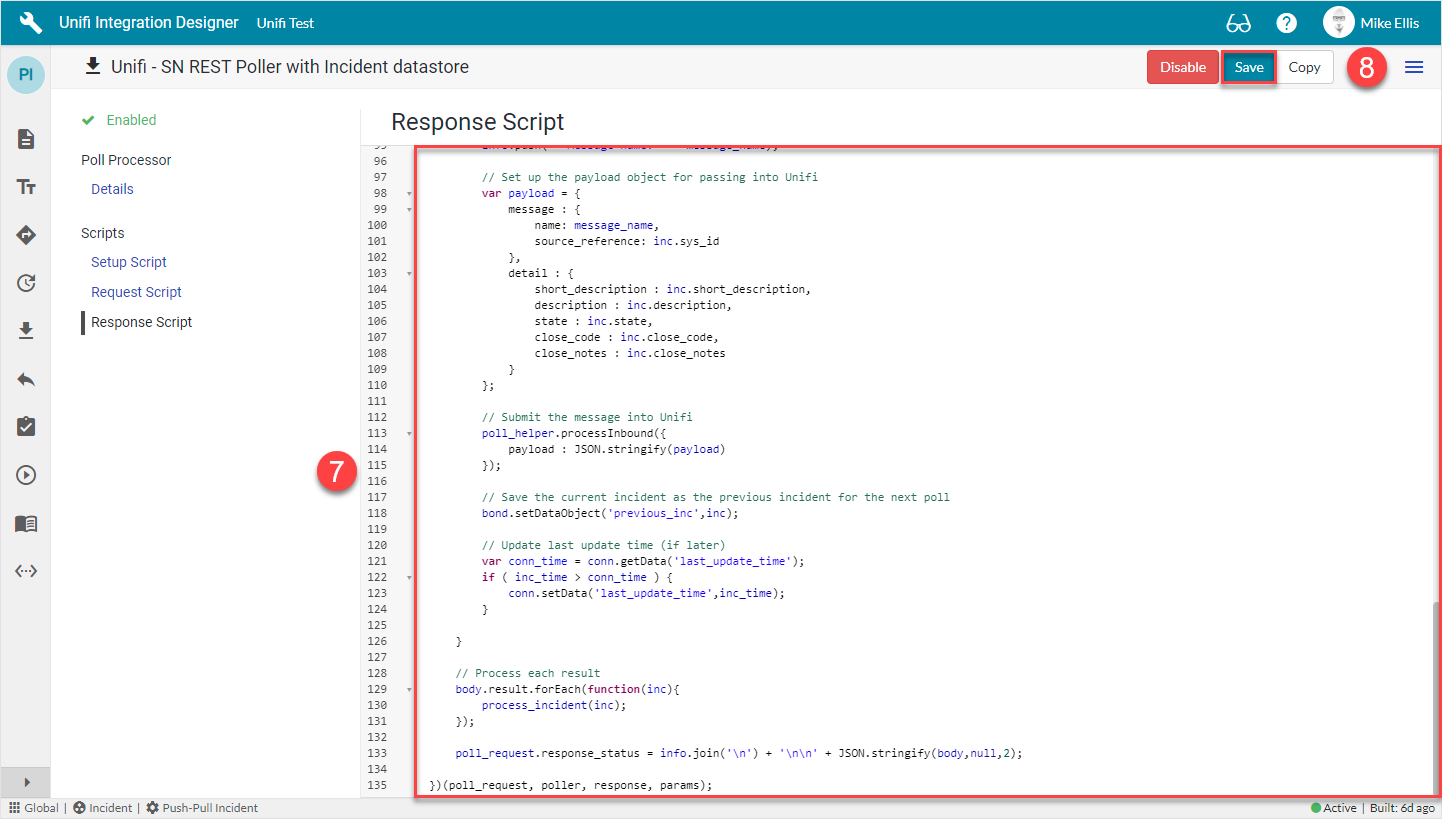
Task: Click the code editor vertical scrollbar
Action: 1436,690
